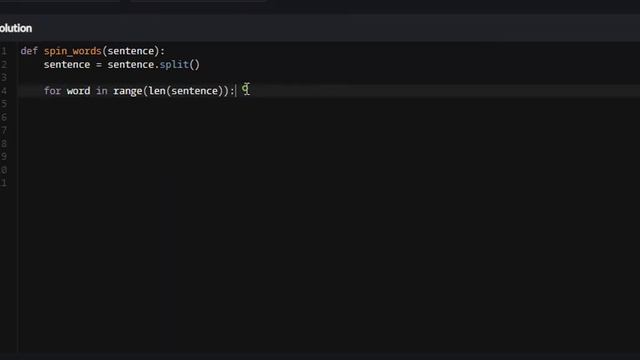Viewport: 640px width, 360px height.
Task: Click the 'sentence' variable assigned on line 2
Action: coord(67,64)
